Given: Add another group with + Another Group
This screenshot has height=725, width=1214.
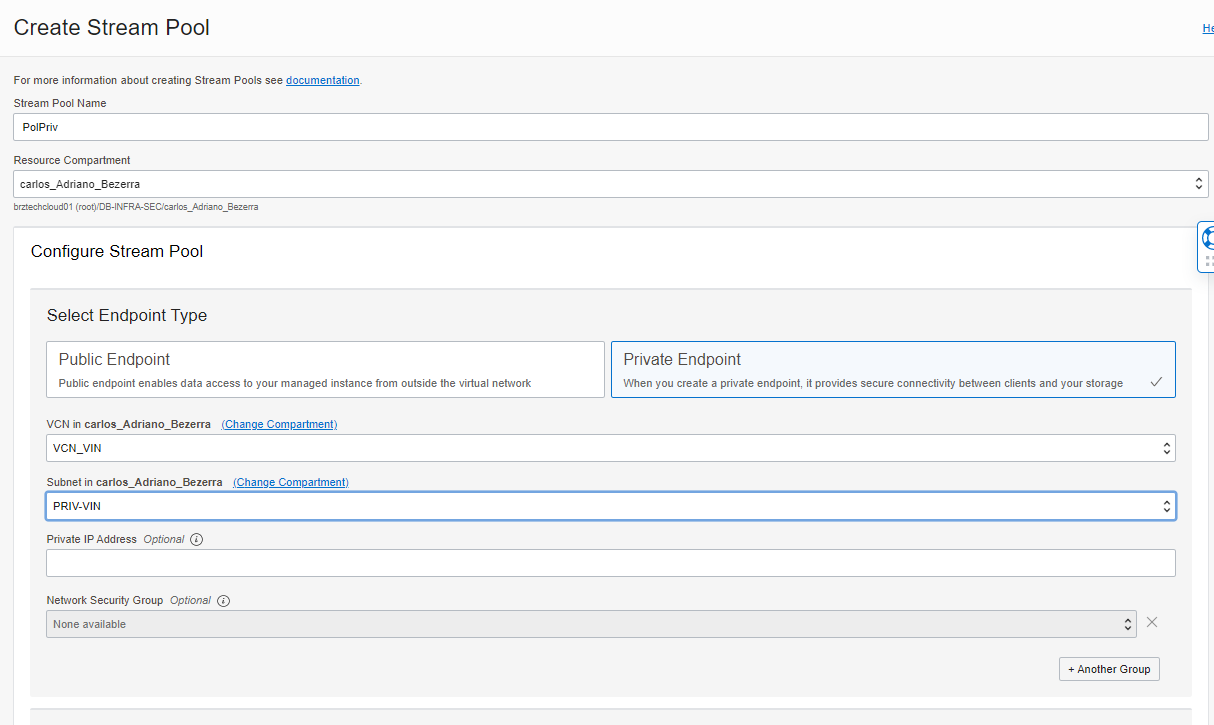Looking at the screenshot, I should (x=1109, y=669).
